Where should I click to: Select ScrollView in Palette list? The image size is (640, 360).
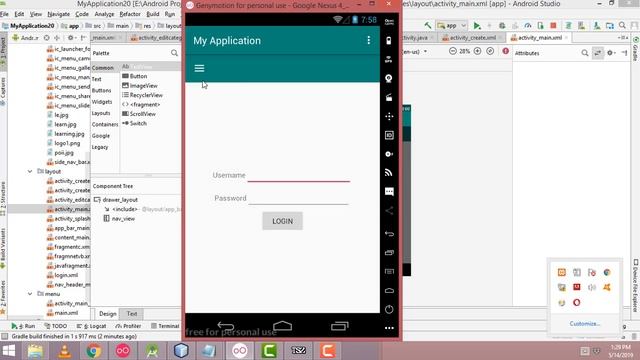(139, 114)
